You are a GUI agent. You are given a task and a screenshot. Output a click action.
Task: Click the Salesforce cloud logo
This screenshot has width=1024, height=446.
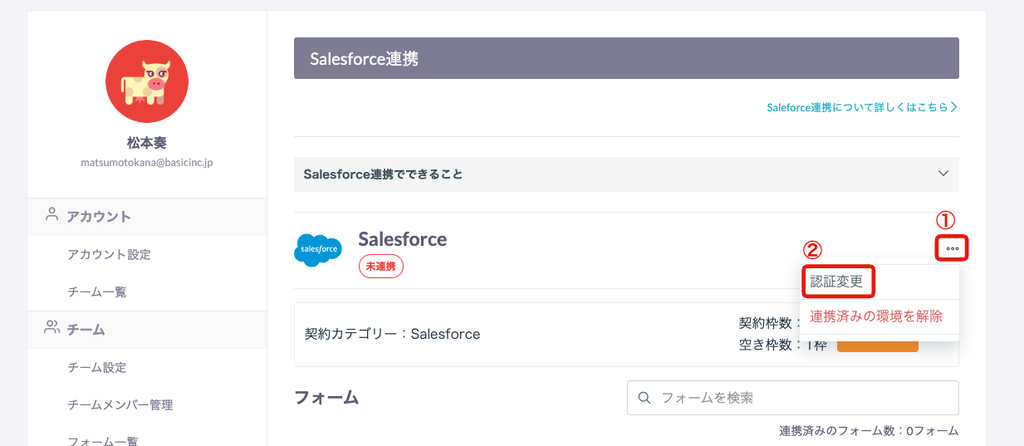(318, 249)
